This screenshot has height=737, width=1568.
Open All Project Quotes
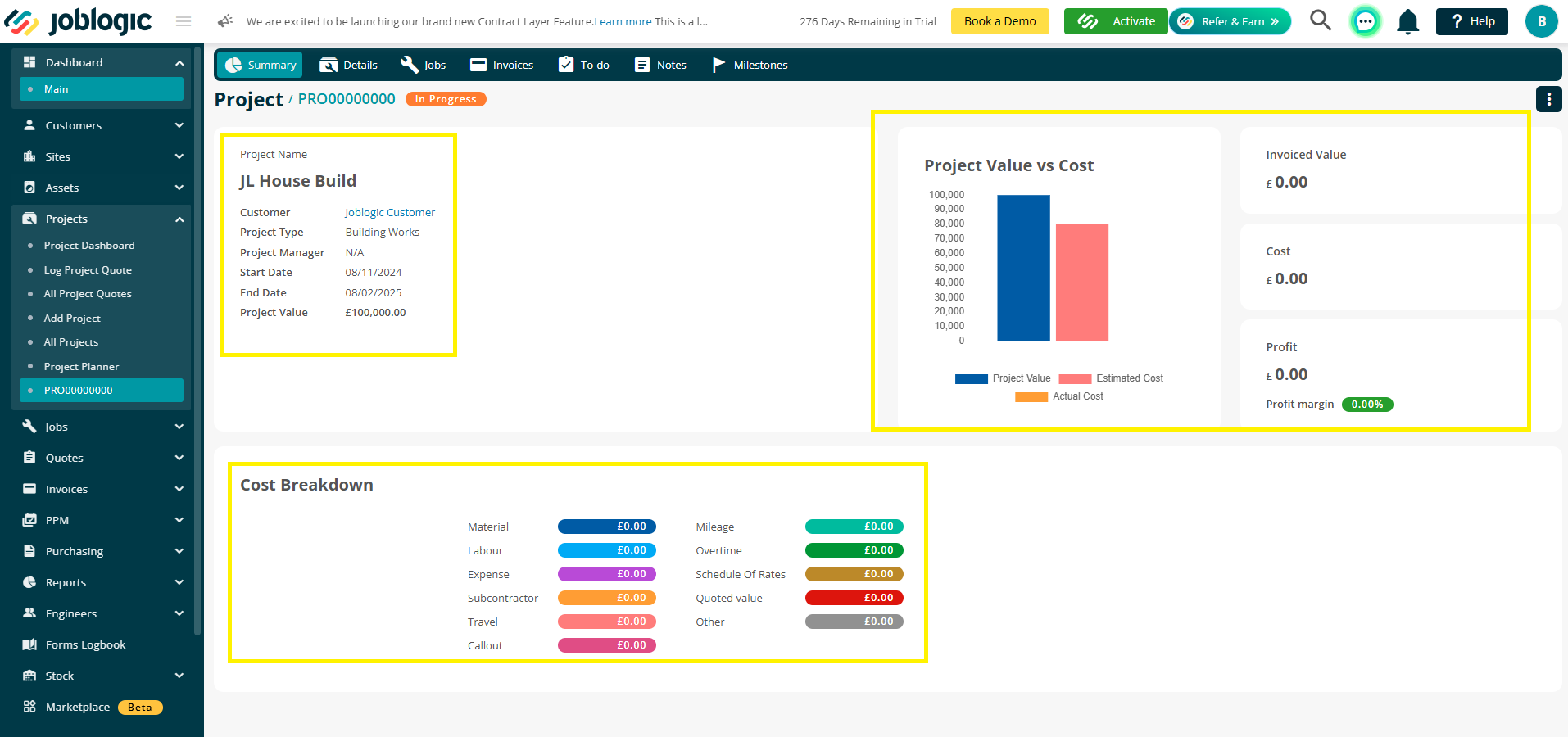88,294
